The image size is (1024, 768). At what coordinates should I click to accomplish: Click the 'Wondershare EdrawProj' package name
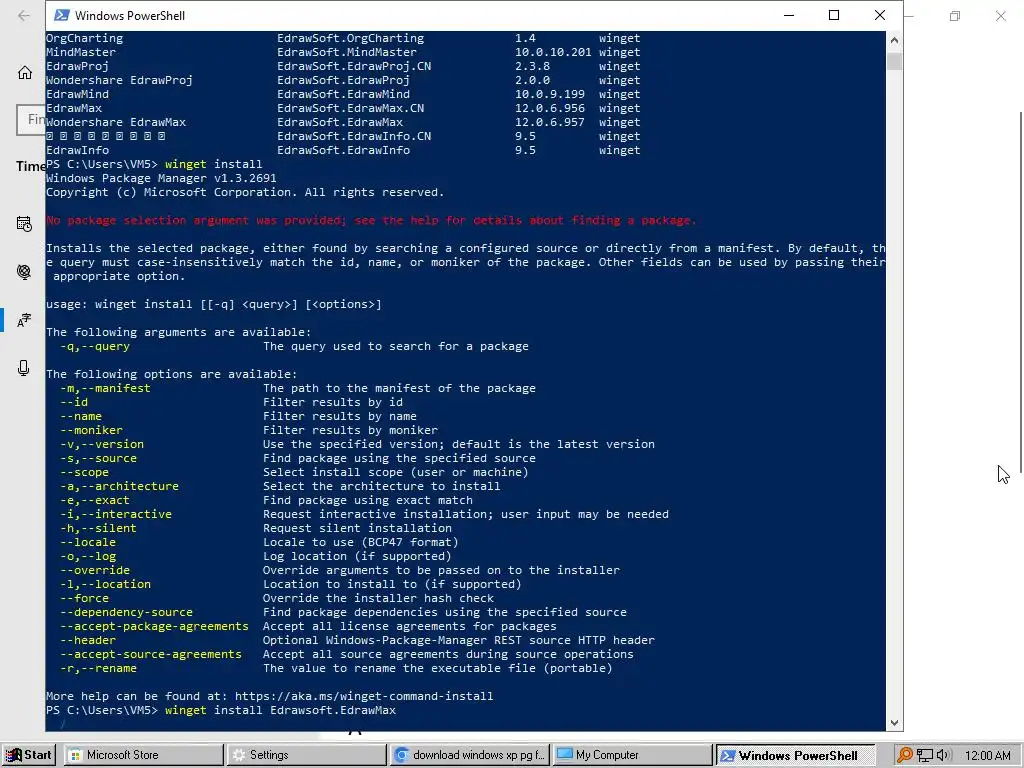point(120,80)
